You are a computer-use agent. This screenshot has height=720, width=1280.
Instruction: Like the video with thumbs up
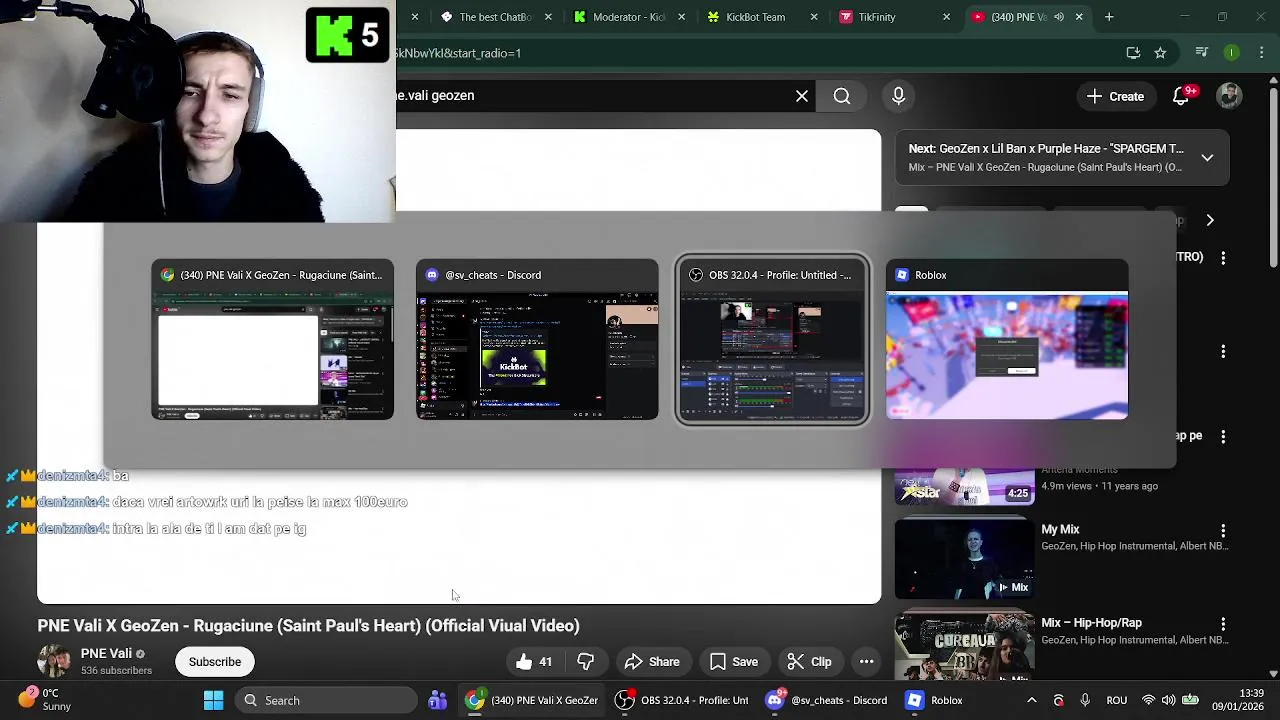[534, 662]
